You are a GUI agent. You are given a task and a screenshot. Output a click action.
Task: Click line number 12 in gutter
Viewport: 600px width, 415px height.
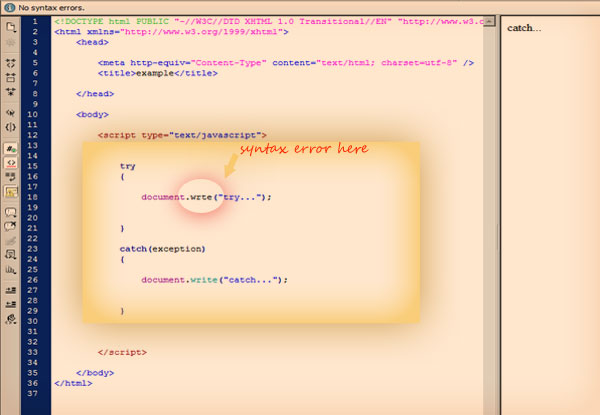33,135
